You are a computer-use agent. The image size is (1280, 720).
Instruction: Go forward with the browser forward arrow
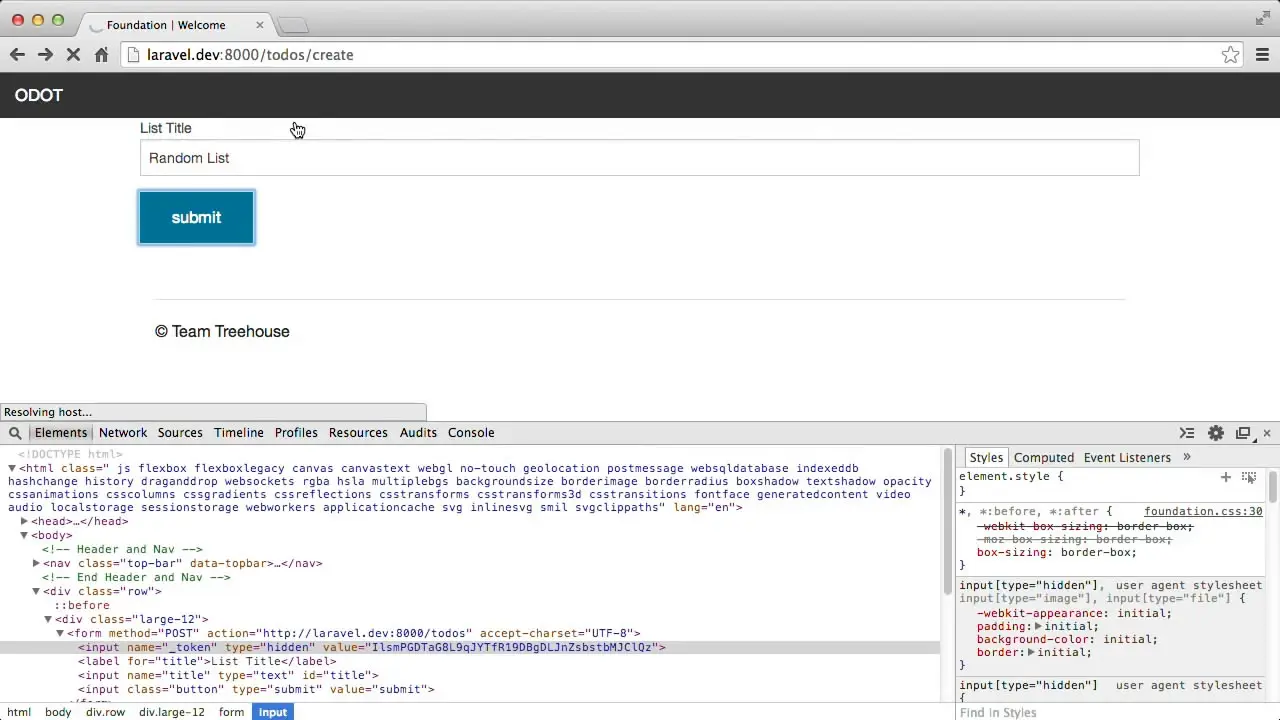pyautogui.click(x=45, y=55)
